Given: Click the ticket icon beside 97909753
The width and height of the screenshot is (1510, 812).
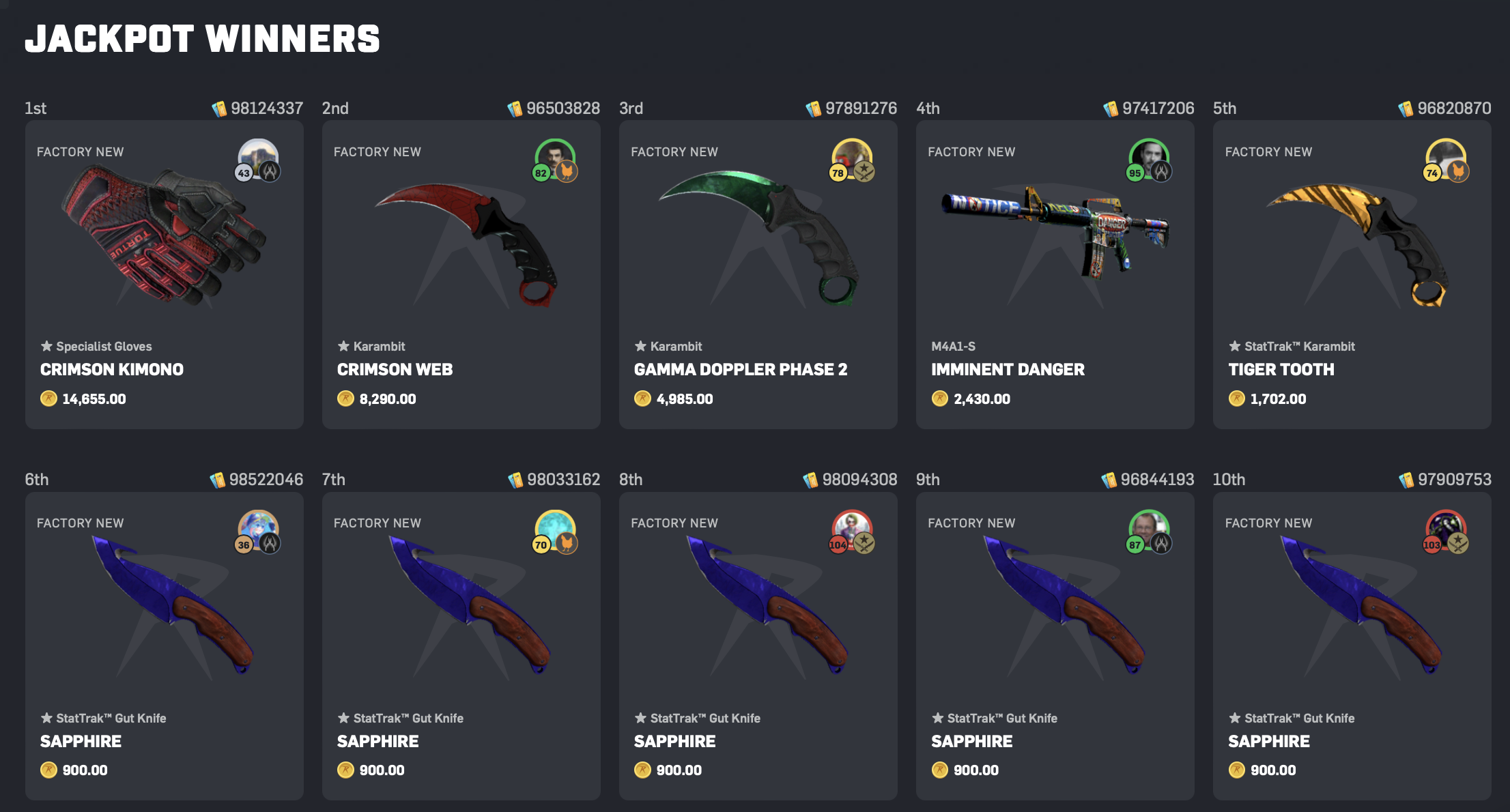Looking at the screenshot, I should (1406, 480).
